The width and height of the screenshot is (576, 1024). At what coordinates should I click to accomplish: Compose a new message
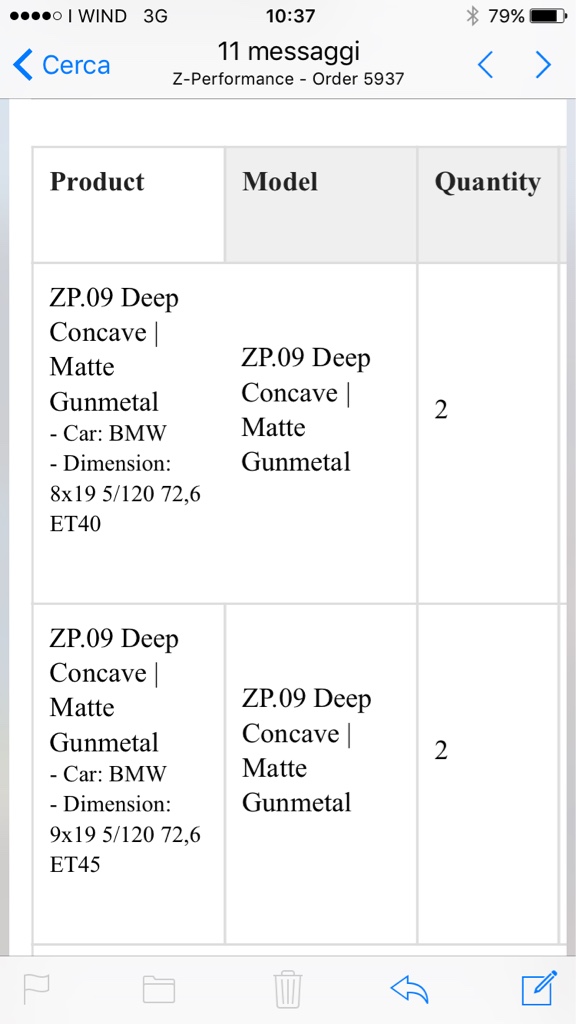coord(539,988)
